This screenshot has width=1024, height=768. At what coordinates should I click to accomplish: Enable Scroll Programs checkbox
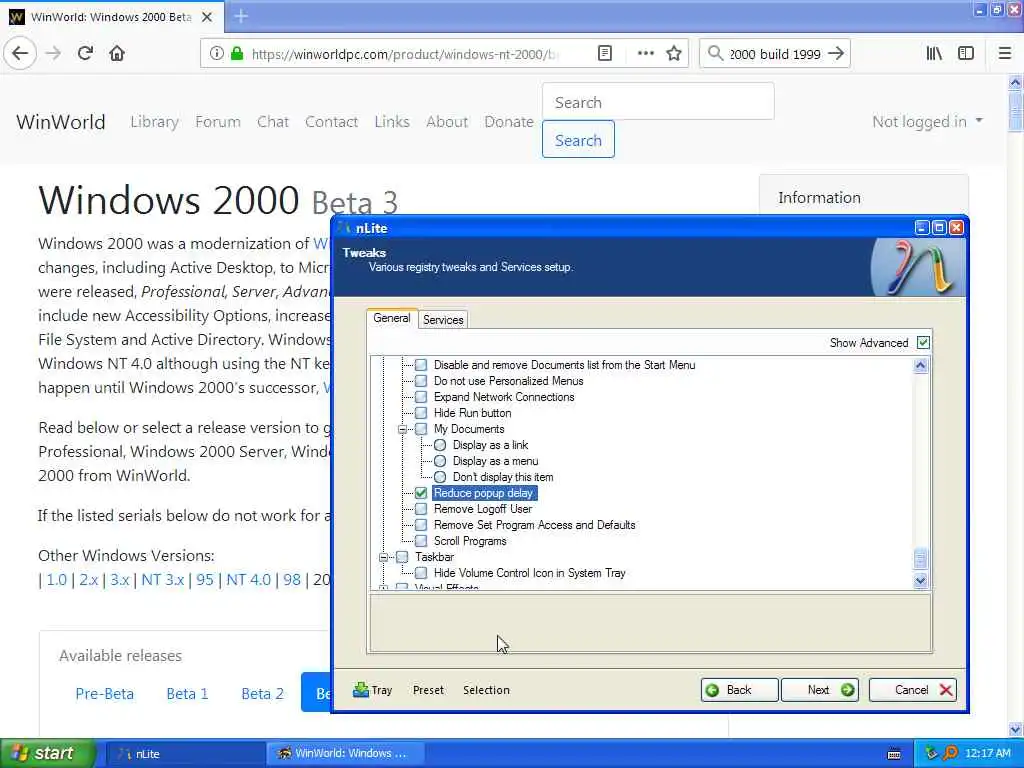421,541
